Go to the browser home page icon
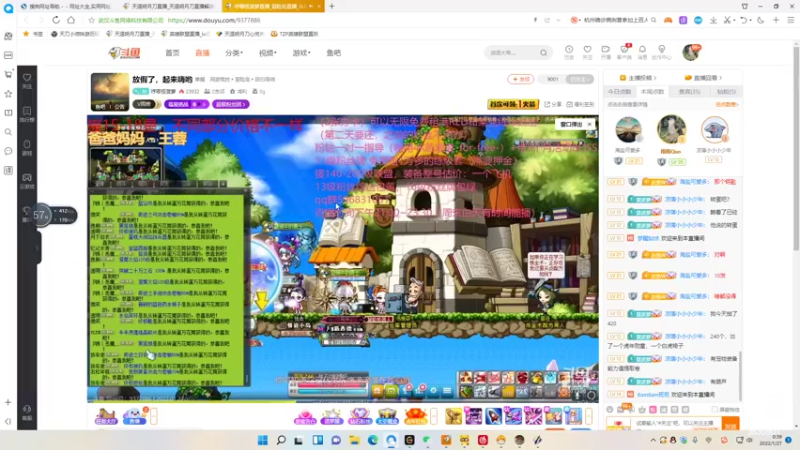This screenshot has height=450, width=800. point(71,20)
